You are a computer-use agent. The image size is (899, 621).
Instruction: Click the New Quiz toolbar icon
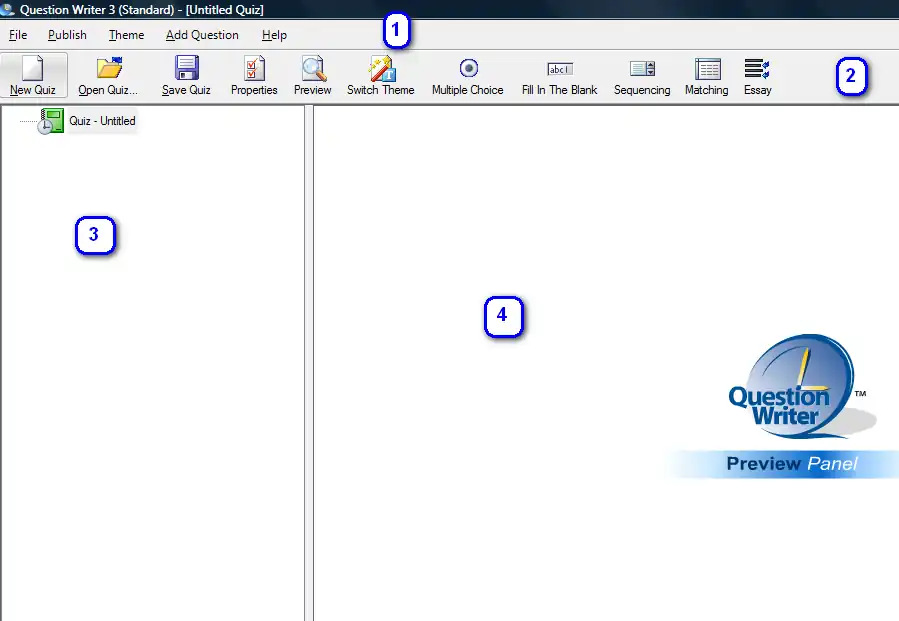(33, 69)
